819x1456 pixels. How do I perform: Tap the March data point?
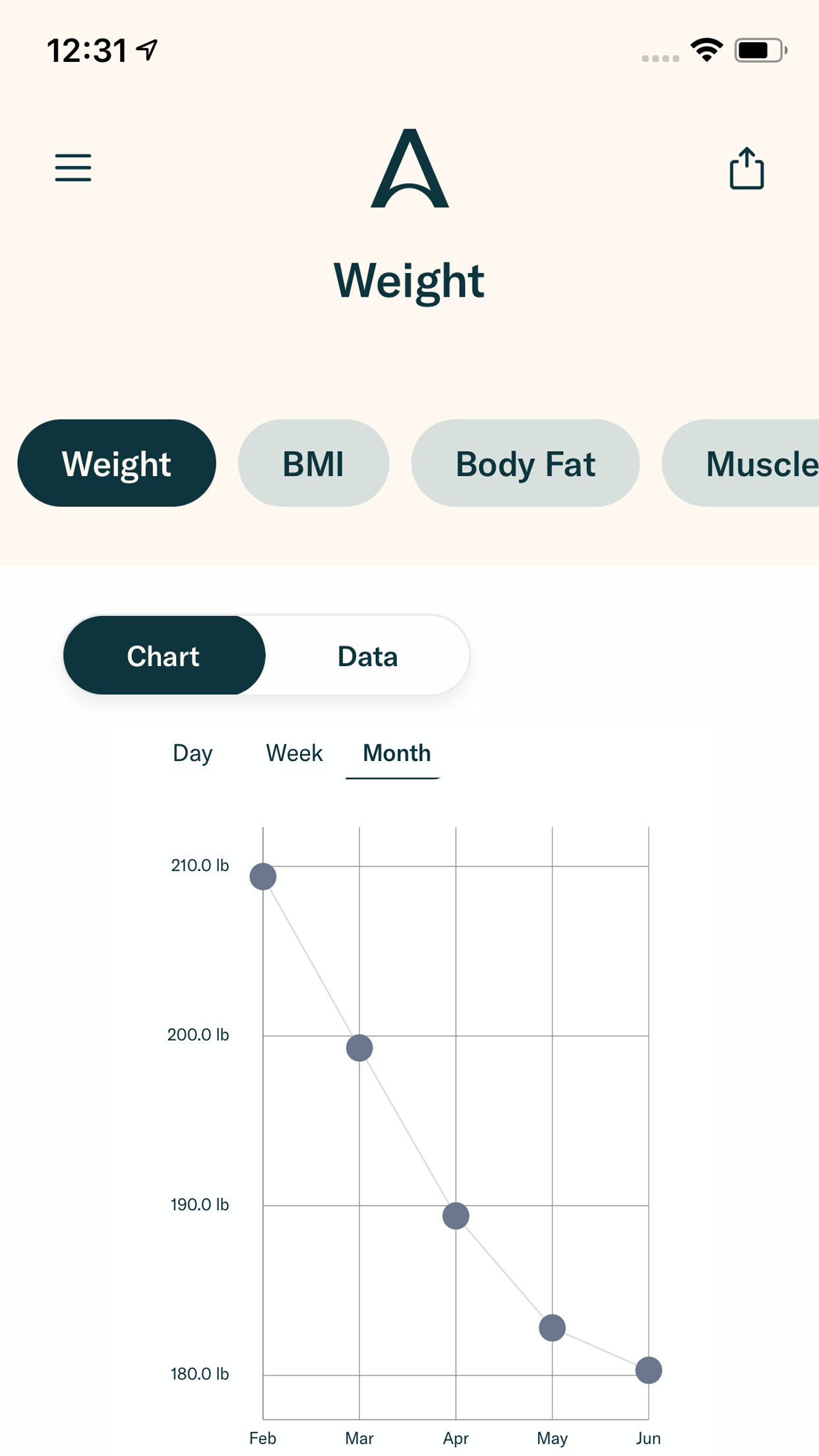click(359, 1048)
